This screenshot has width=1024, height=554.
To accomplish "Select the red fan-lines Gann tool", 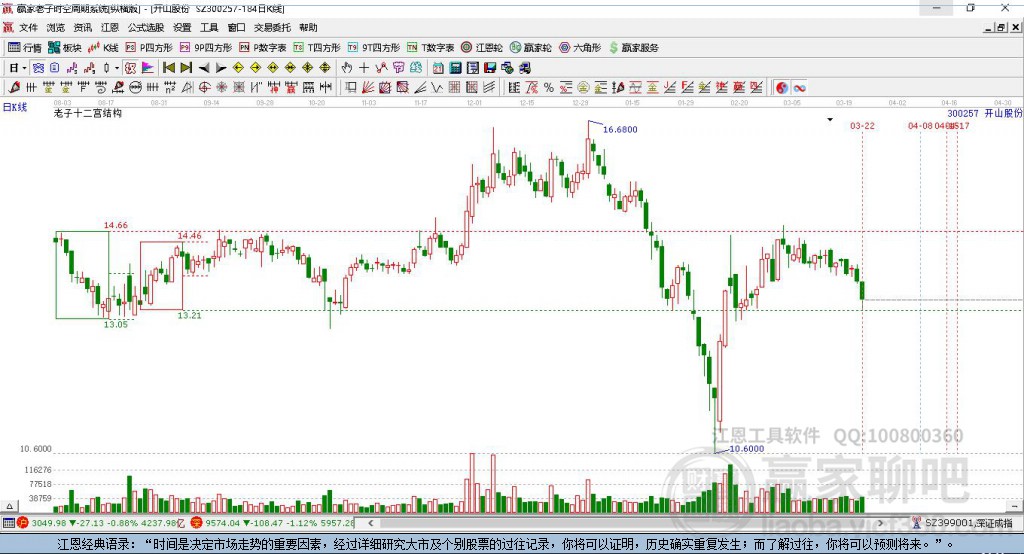I will [368, 87].
